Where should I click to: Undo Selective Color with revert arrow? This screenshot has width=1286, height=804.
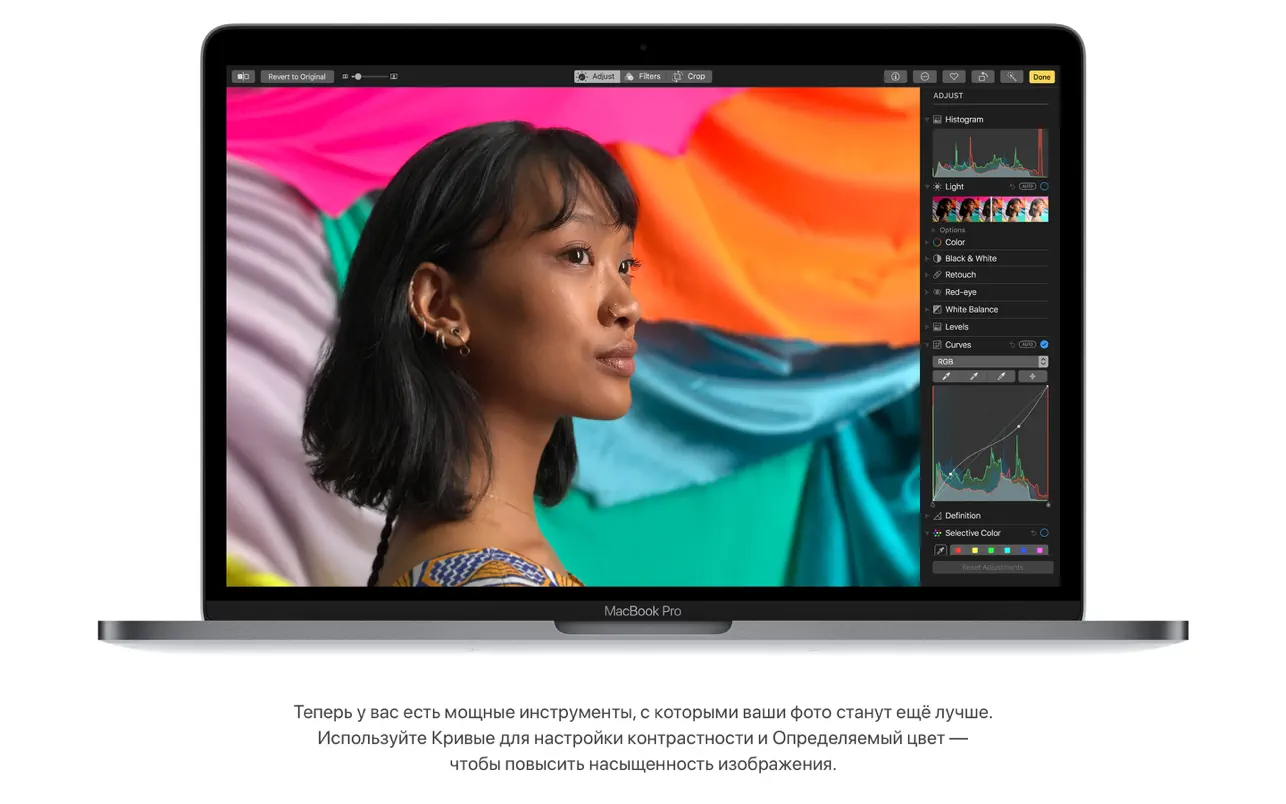(1033, 533)
